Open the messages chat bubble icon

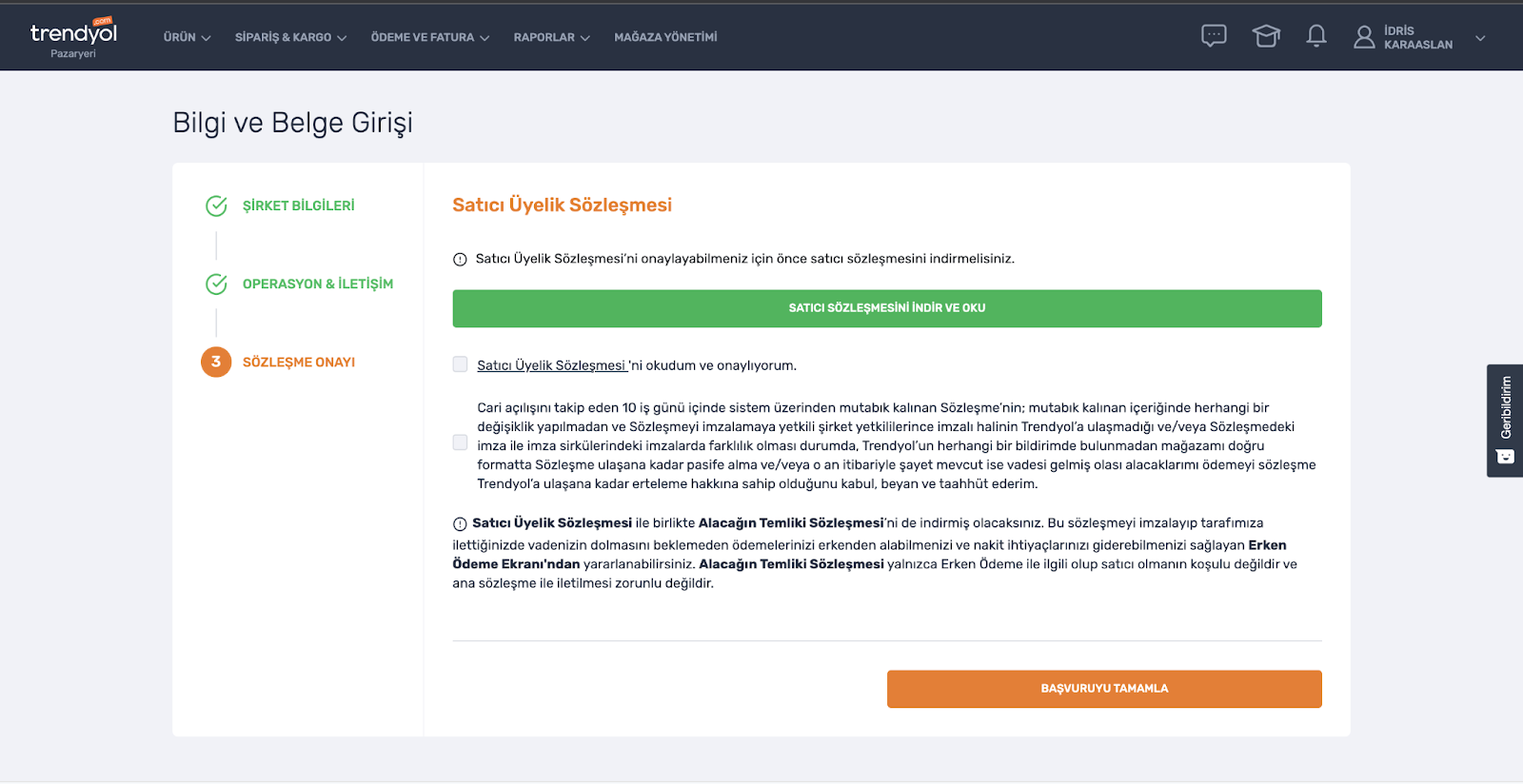pos(1214,36)
